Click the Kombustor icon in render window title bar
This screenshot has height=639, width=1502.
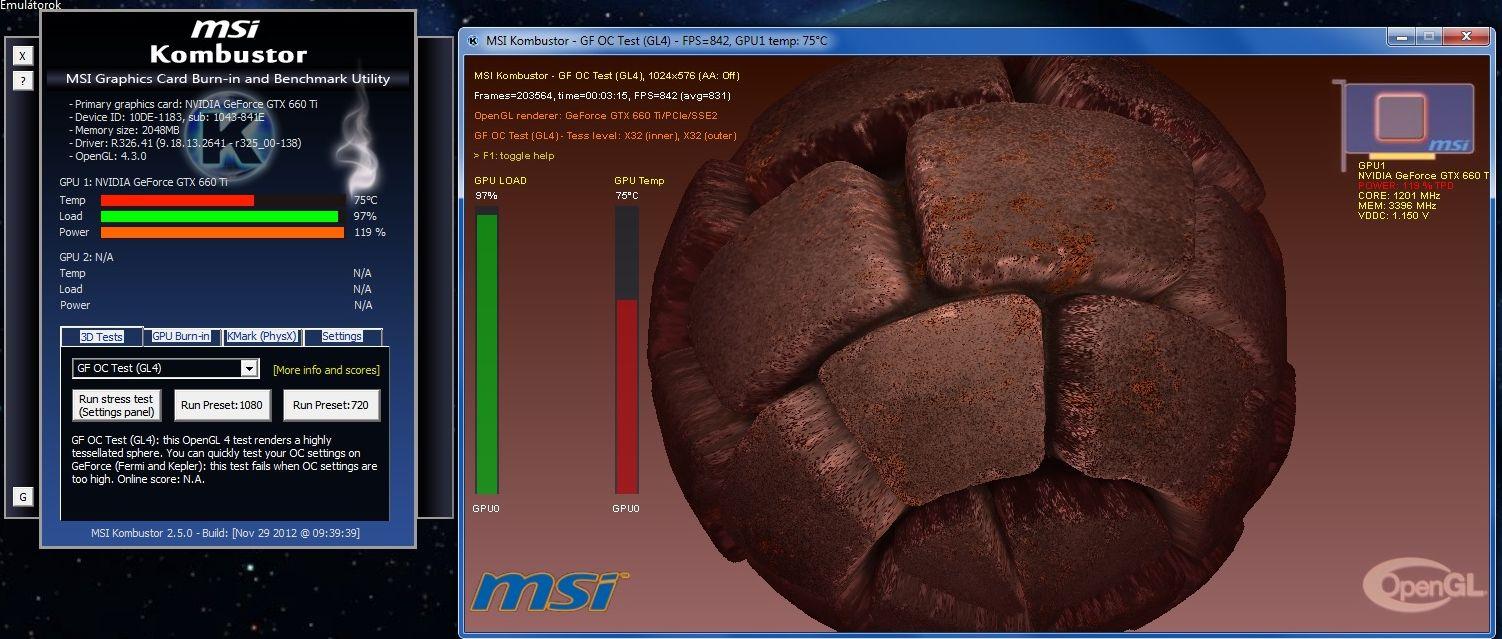coord(472,41)
